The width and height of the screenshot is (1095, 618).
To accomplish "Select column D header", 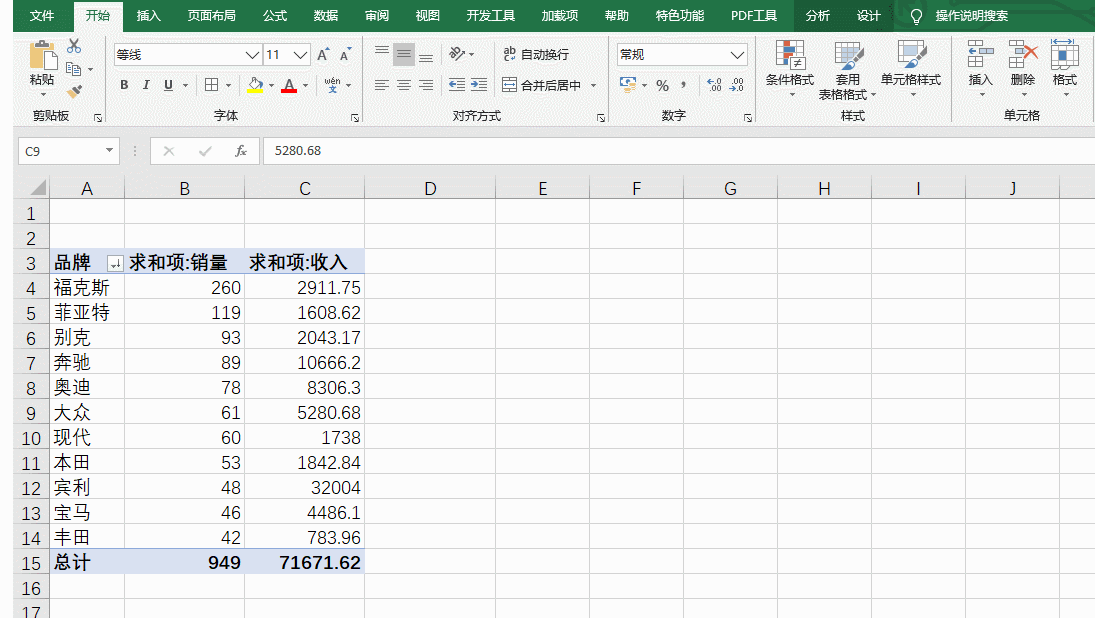I will 430,189.
